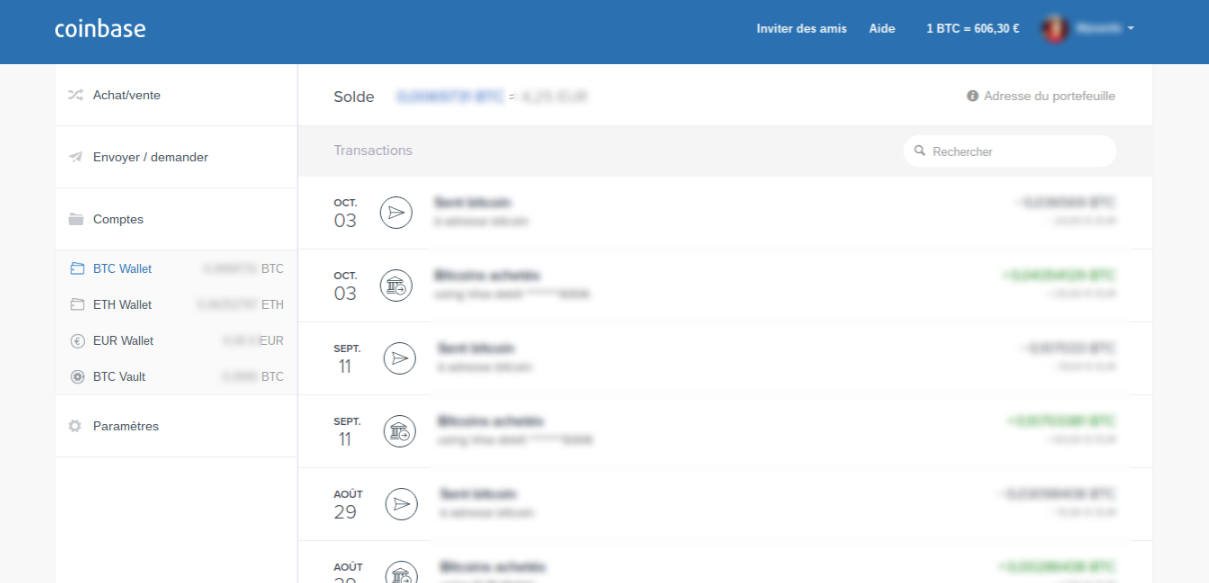Image resolution: width=1209 pixels, height=583 pixels.
Task: Open the Sept. 11 sent bitcoin transaction row
Action: tap(725, 358)
